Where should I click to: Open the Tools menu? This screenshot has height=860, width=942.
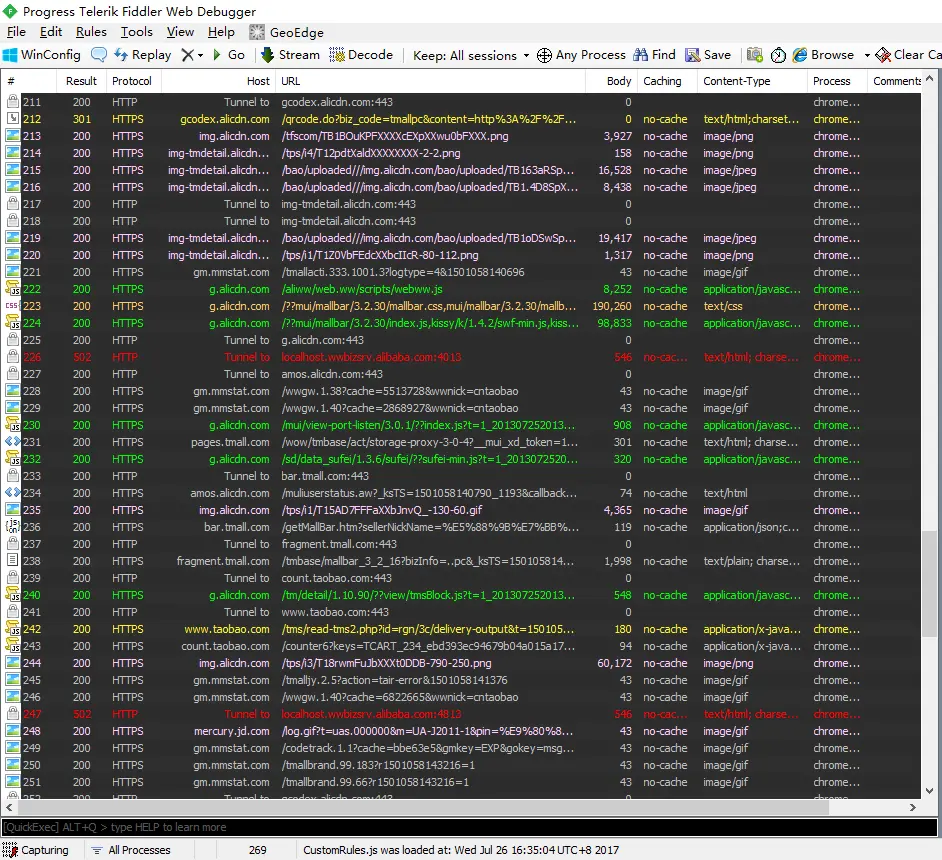coord(136,32)
